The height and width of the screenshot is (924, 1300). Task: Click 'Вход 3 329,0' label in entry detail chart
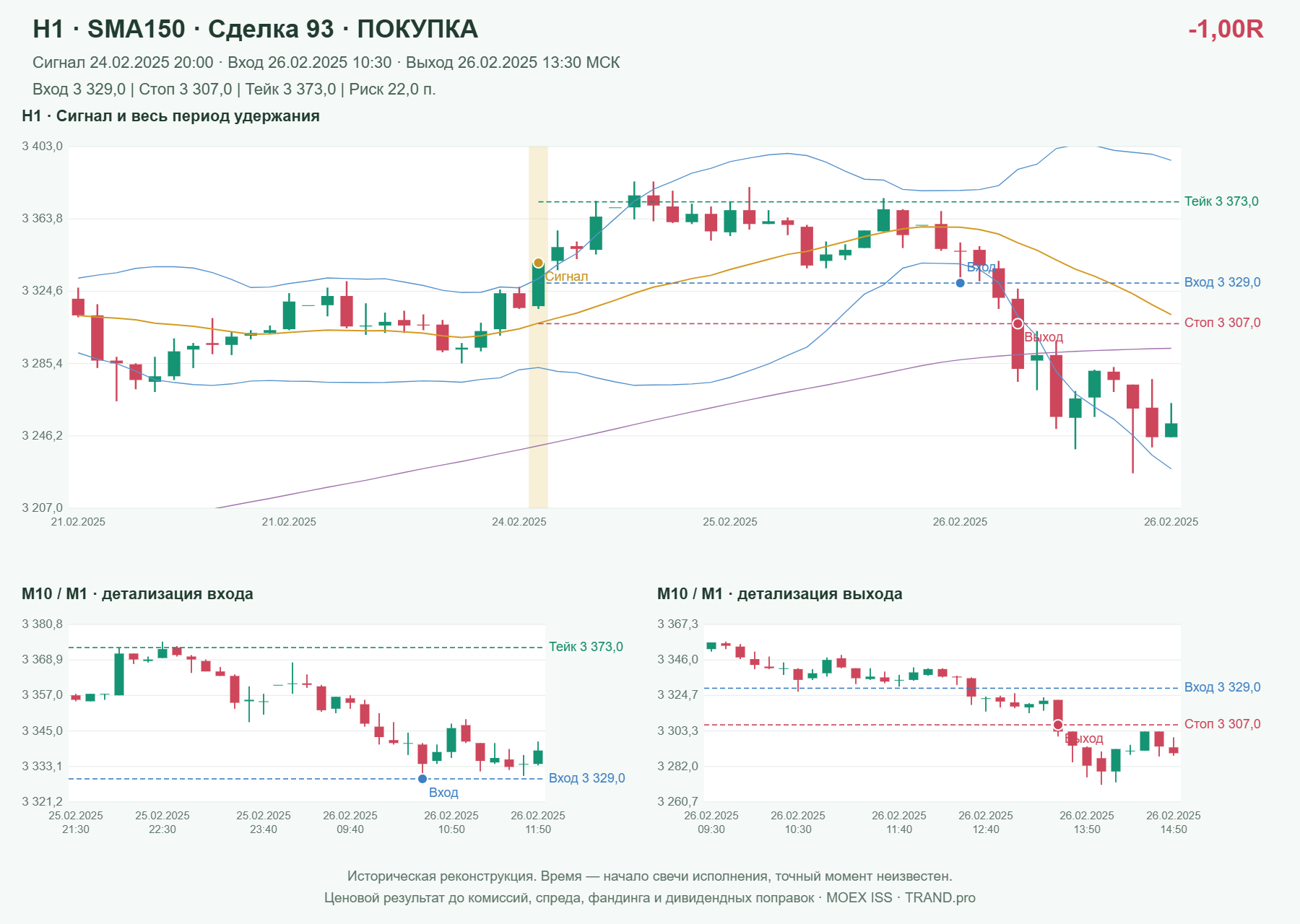point(587,778)
